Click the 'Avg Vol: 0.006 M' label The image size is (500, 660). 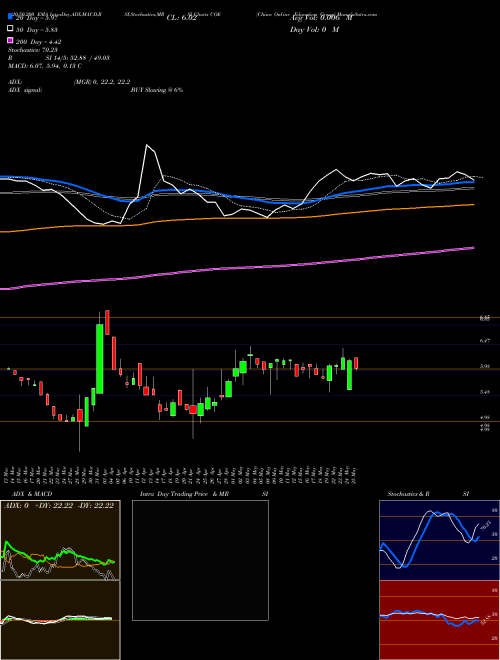coord(321,18)
